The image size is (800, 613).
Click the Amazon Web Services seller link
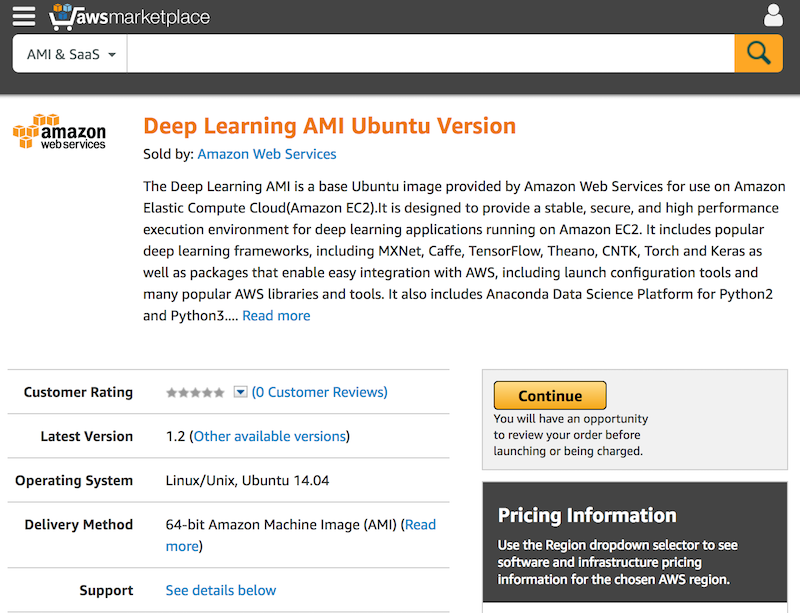coord(267,154)
